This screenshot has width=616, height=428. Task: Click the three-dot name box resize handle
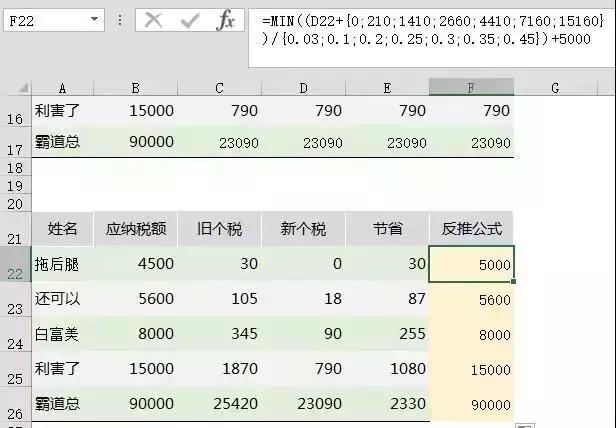(120, 20)
